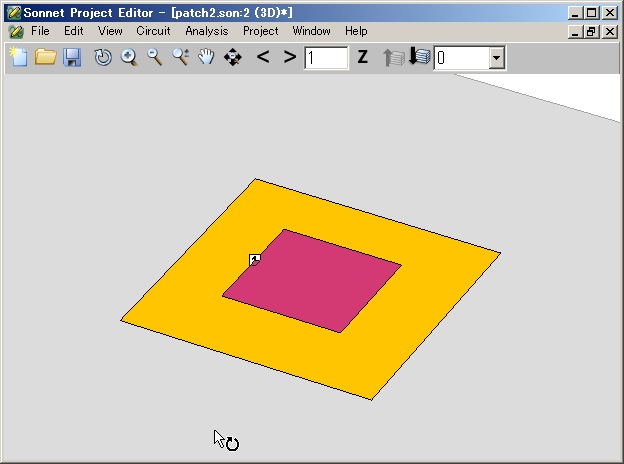Create a new project with New icon
The image size is (624, 464).
click(18, 57)
